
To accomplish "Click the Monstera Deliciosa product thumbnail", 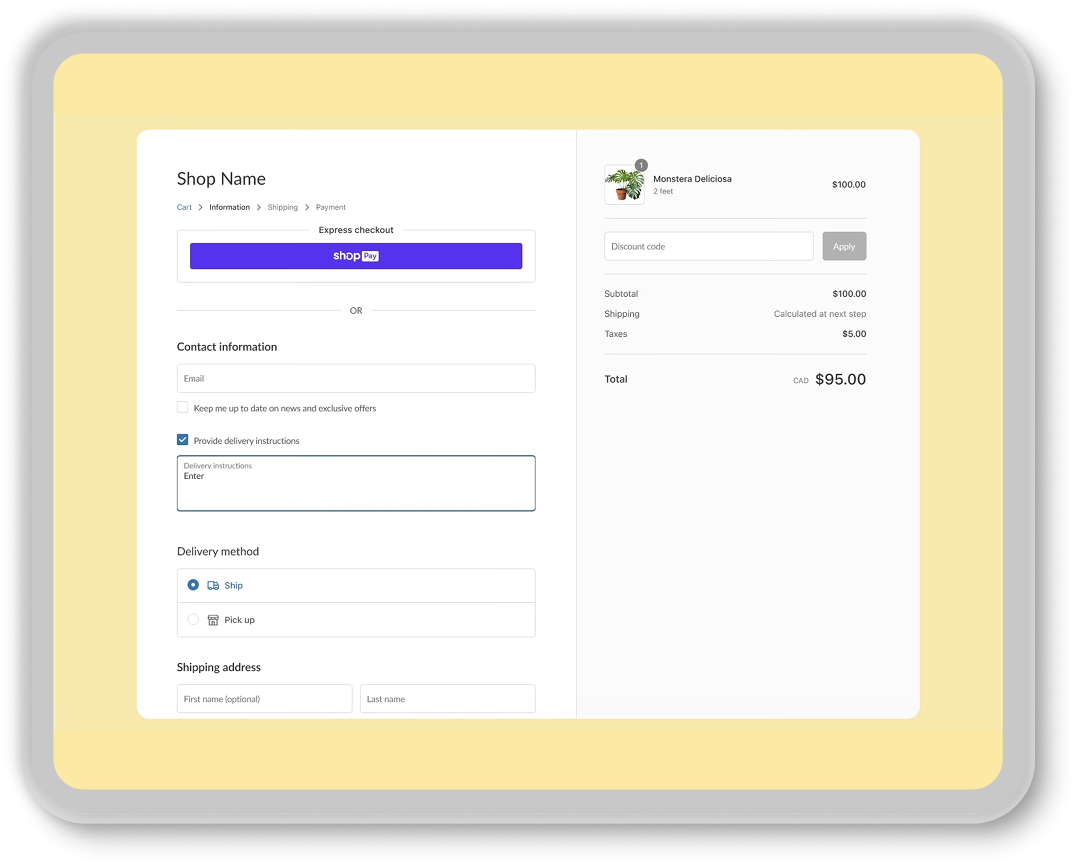I will point(624,186).
